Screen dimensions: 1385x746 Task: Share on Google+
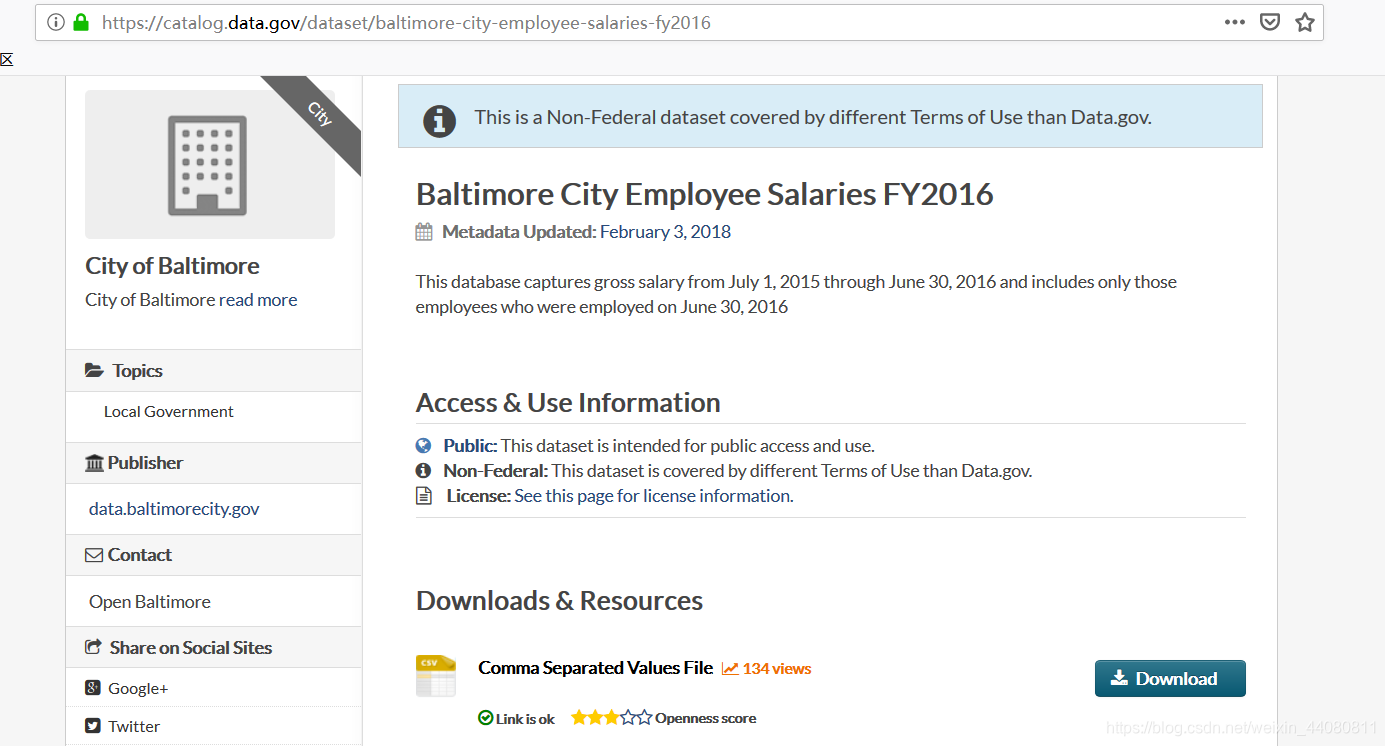138,688
